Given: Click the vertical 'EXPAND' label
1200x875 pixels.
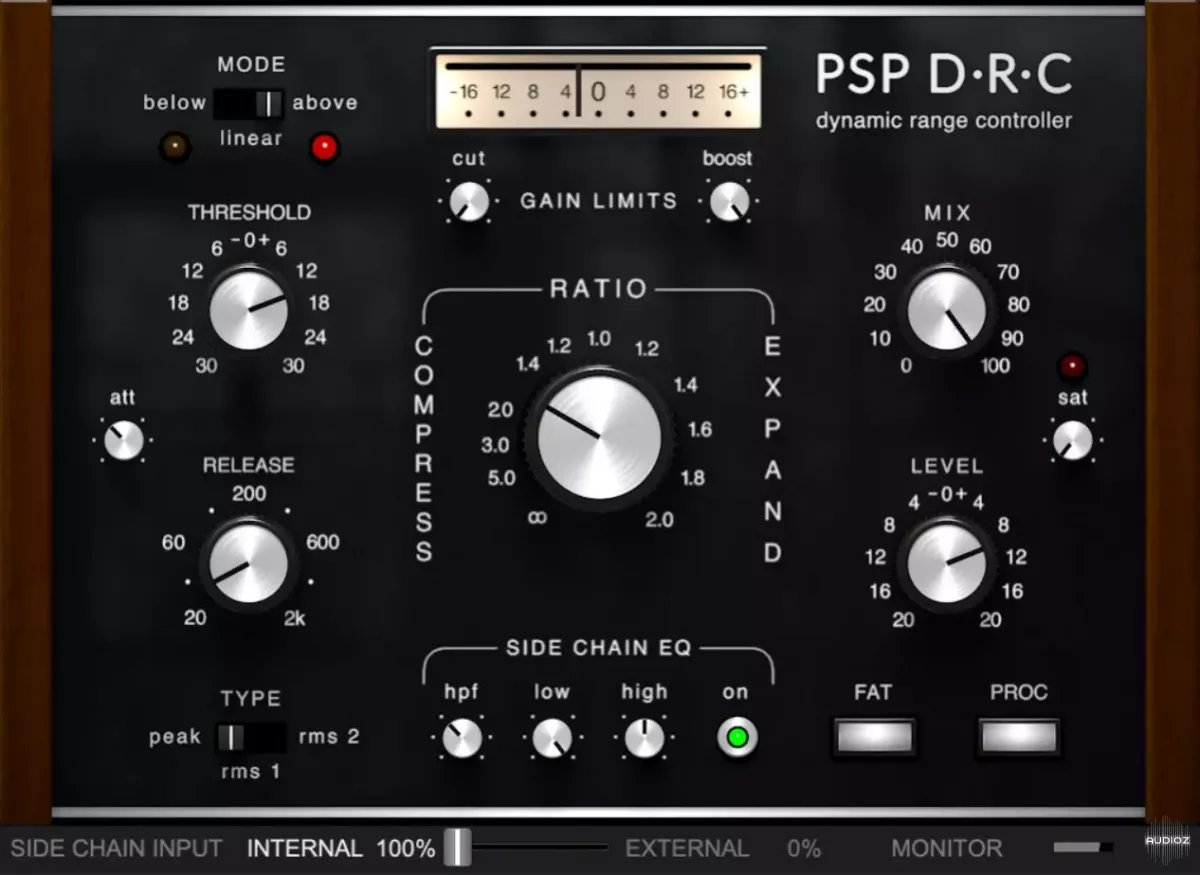Looking at the screenshot, I should (772, 449).
